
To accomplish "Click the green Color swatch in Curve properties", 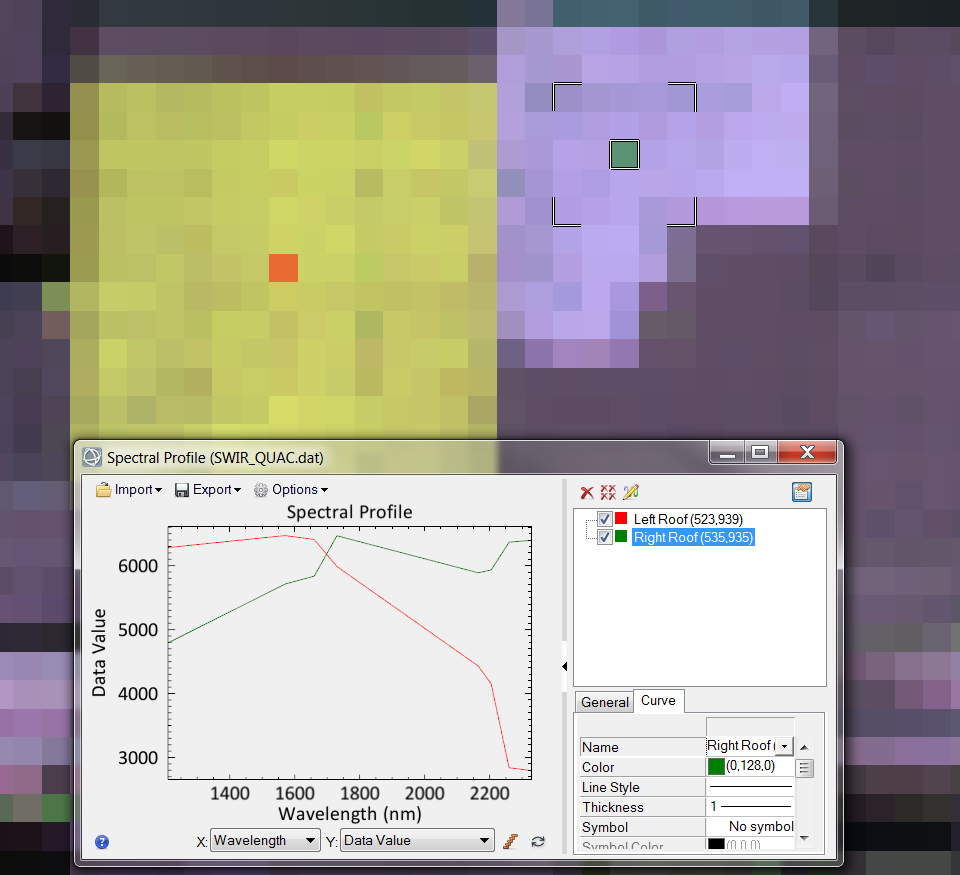I will coord(716,767).
